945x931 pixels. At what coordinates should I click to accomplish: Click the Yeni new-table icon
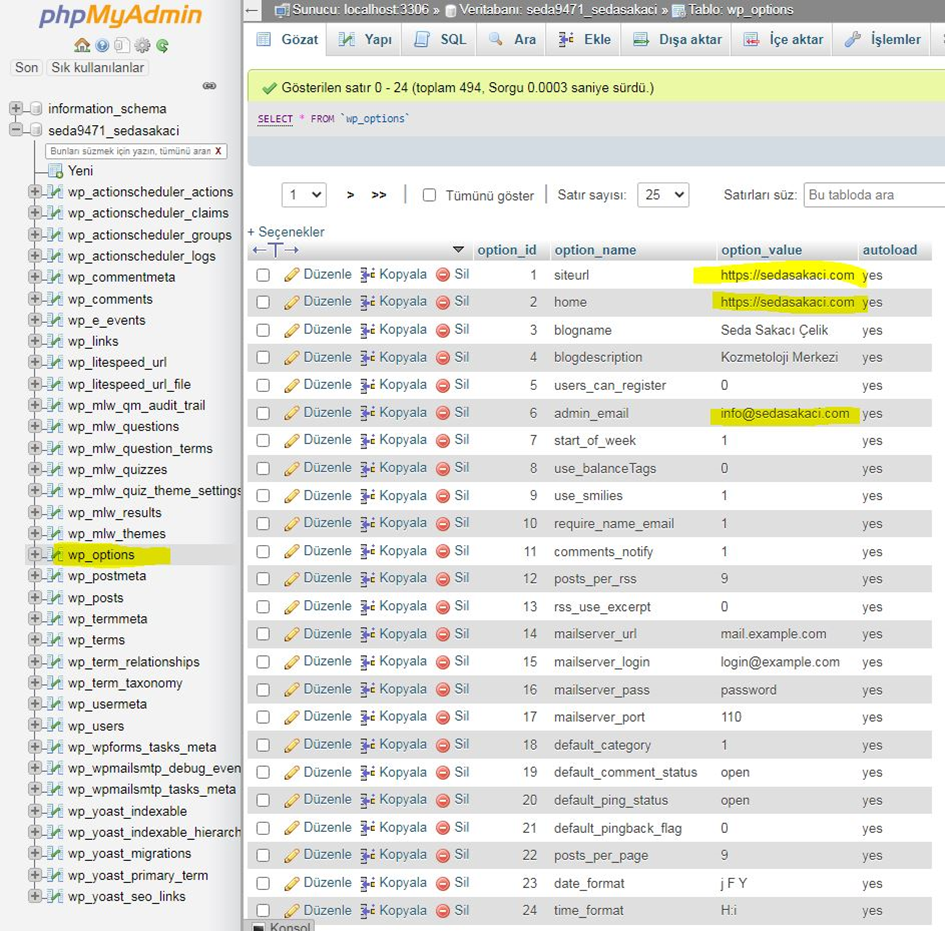pos(55,171)
